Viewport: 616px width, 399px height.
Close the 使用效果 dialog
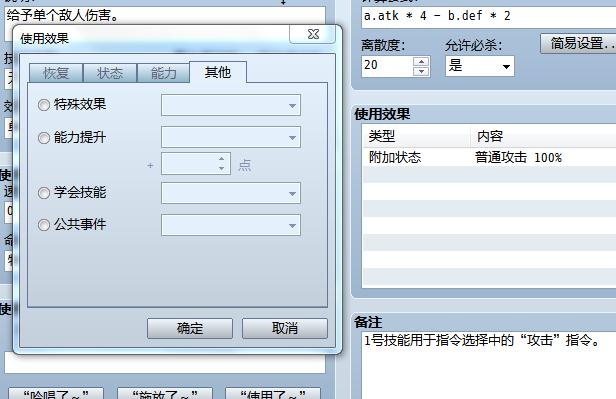[313, 34]
